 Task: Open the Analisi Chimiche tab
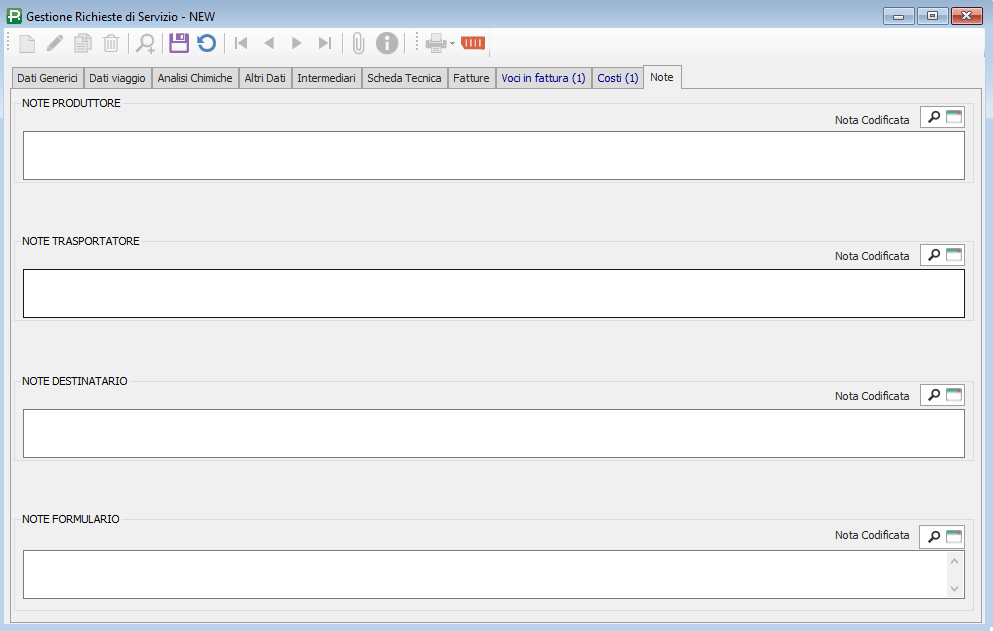(x=196, y=78)
